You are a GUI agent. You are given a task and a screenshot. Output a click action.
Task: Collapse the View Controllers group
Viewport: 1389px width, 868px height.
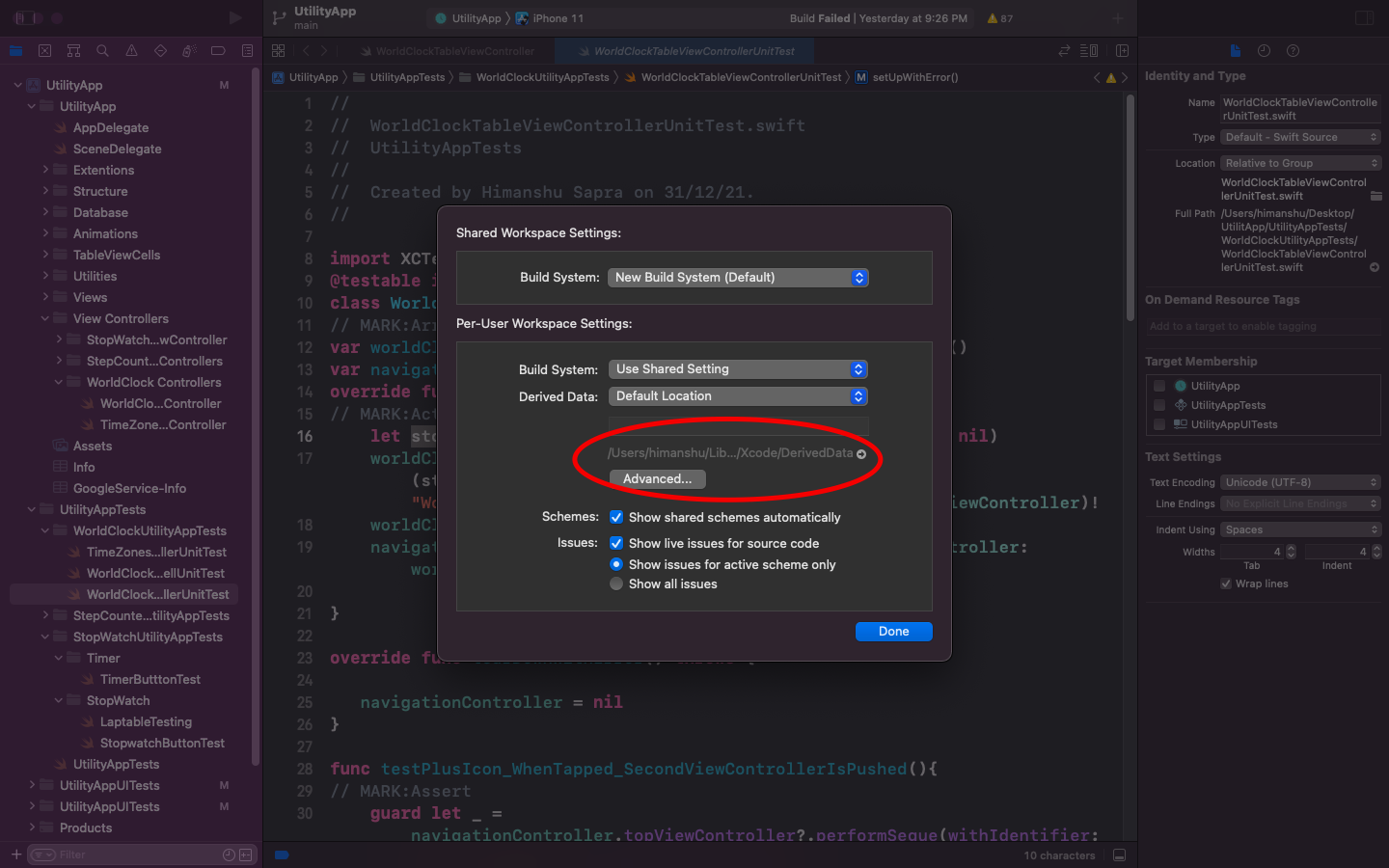[45, 319]
